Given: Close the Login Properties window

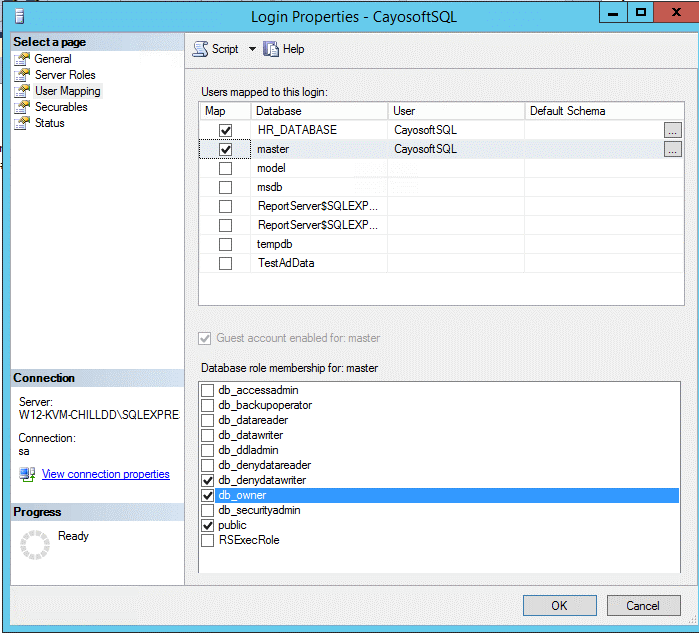Looking at the screenshot, I should (x=676, y=12).
